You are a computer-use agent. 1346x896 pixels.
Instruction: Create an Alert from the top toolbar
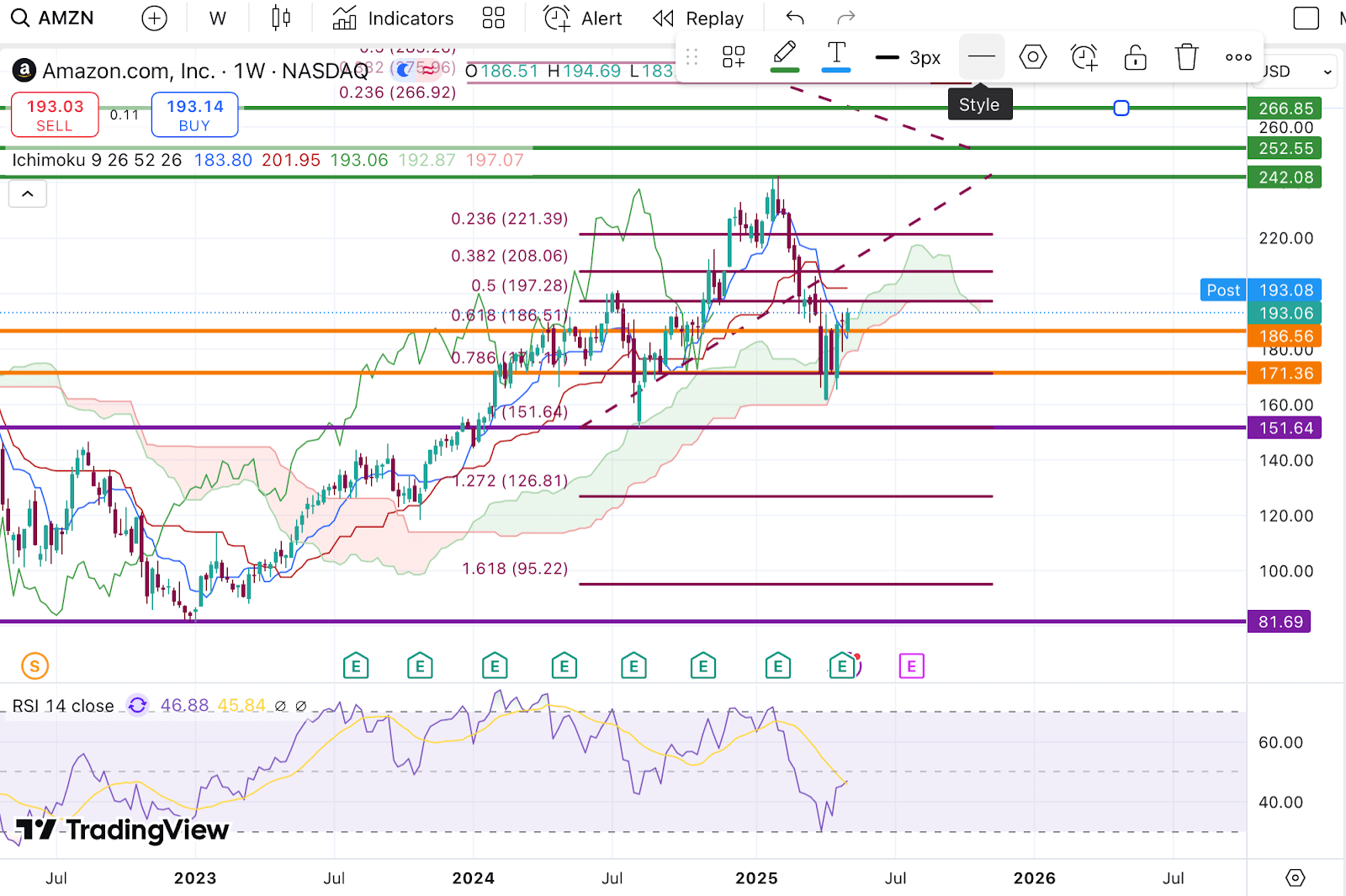583,19
